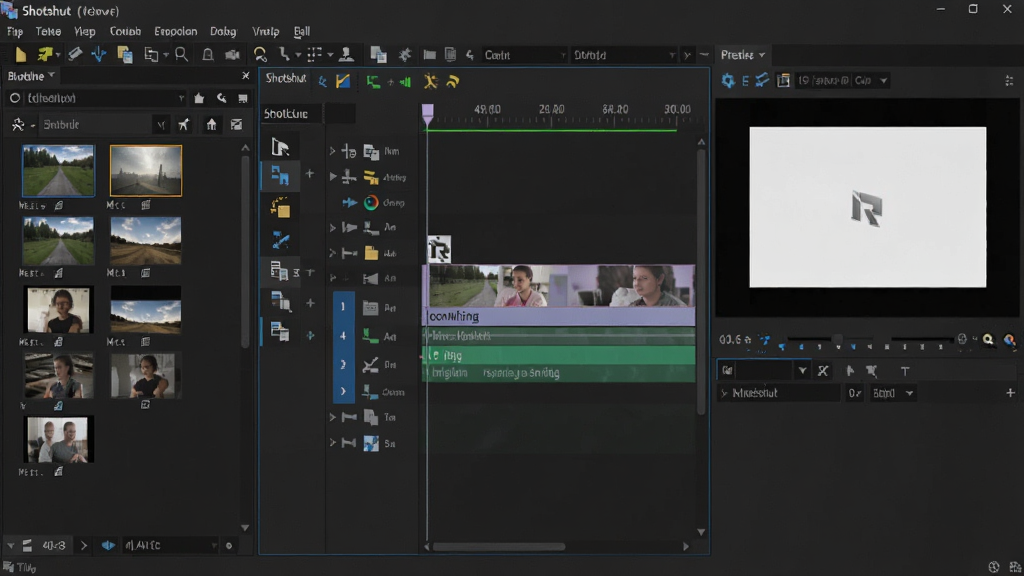Toggle the blue speaker icon in bin footer
This screenshot has height=576, width=1024.
[x=108, y=545]
